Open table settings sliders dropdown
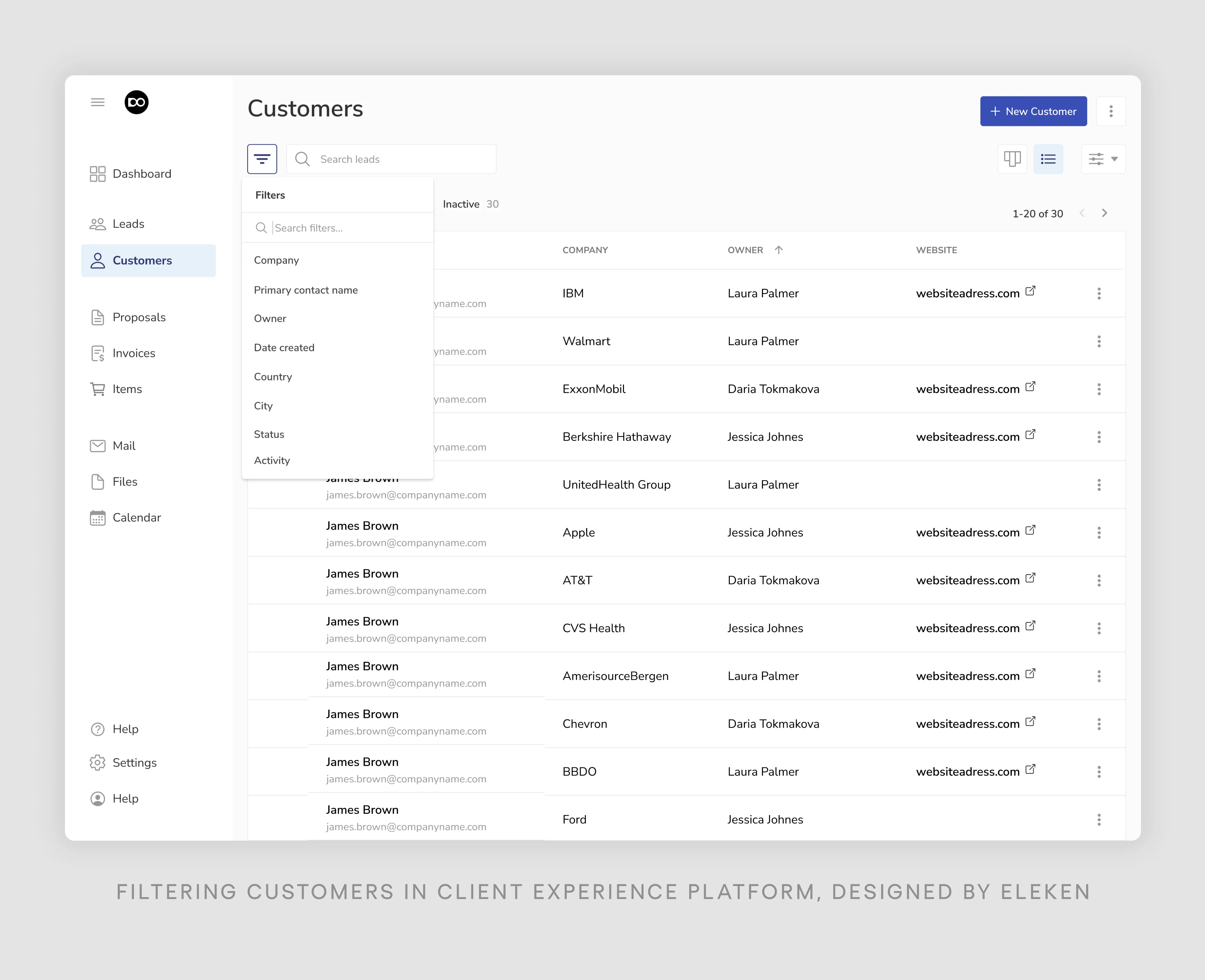Viewport: 1205px width, 980px height. [x=1103, y=159]
